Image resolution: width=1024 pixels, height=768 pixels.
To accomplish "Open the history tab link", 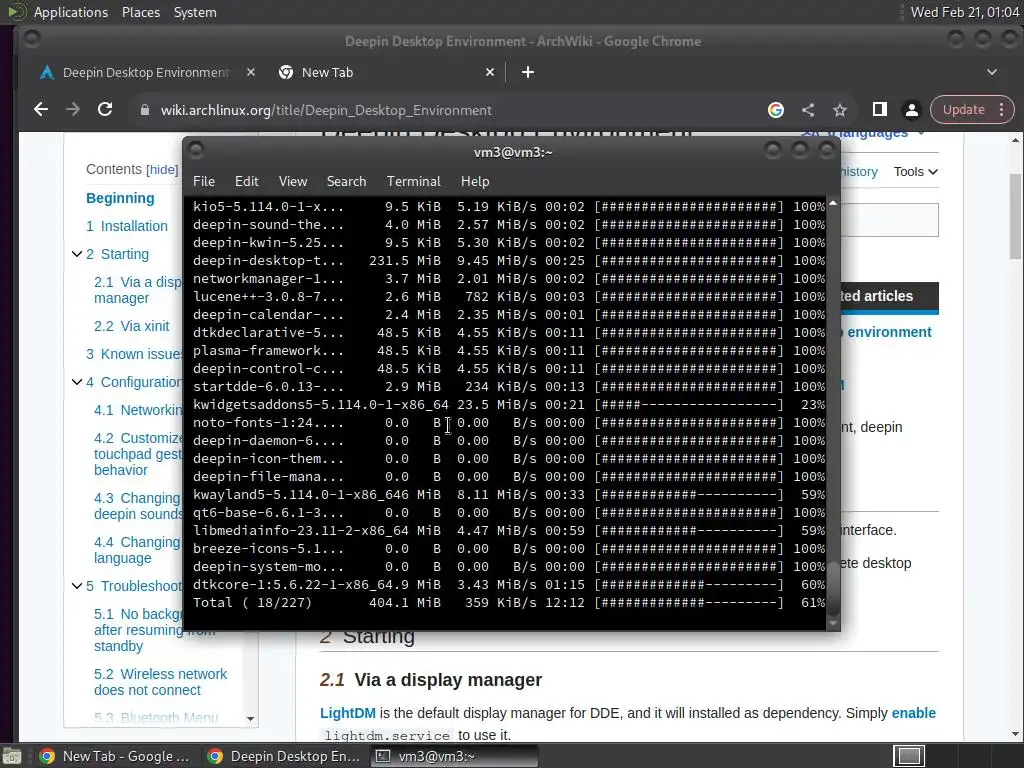I will pos(859,172).
